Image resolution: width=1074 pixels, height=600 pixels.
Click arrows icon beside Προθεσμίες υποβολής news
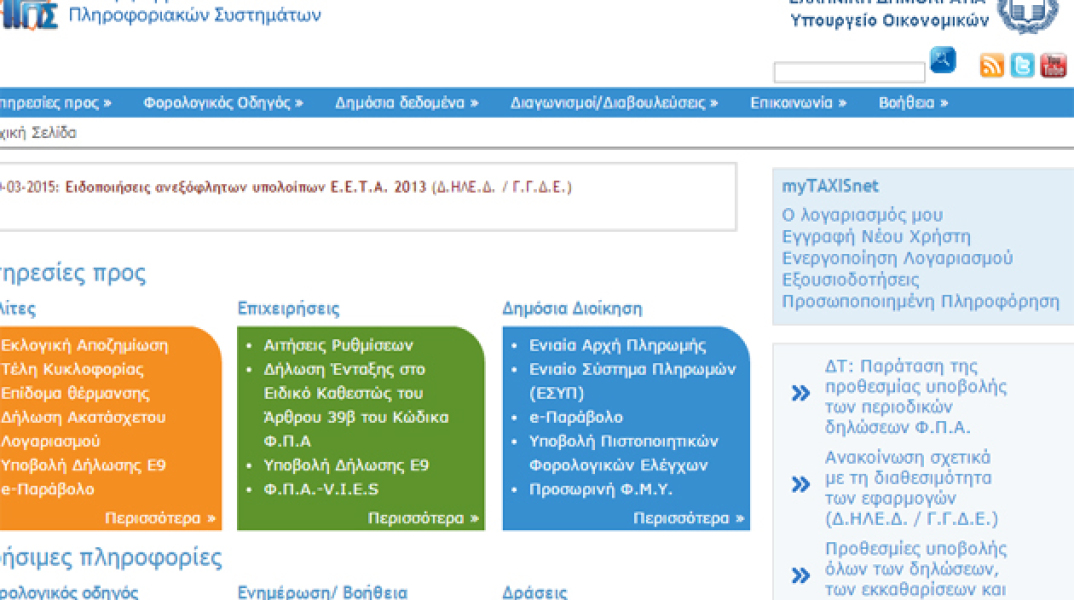coord(800,575)
